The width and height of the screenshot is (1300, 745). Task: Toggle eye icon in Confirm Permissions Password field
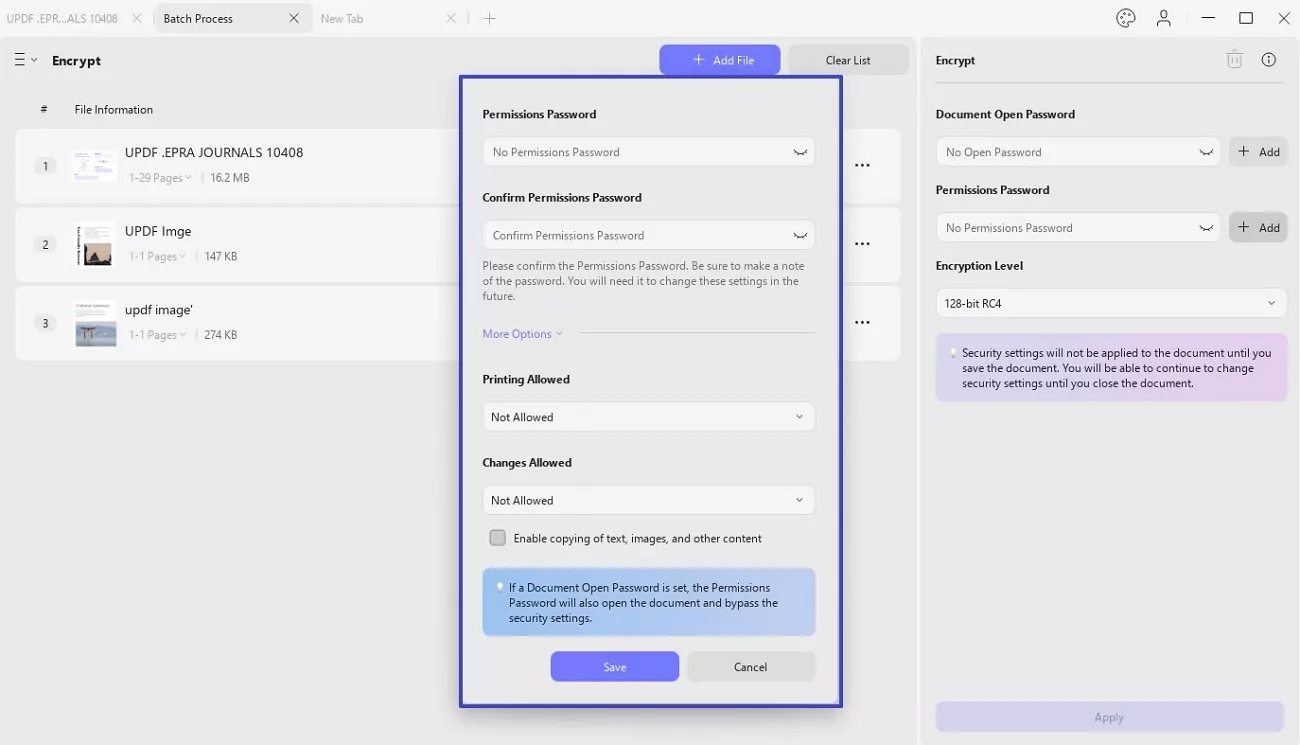click(800, 236)
